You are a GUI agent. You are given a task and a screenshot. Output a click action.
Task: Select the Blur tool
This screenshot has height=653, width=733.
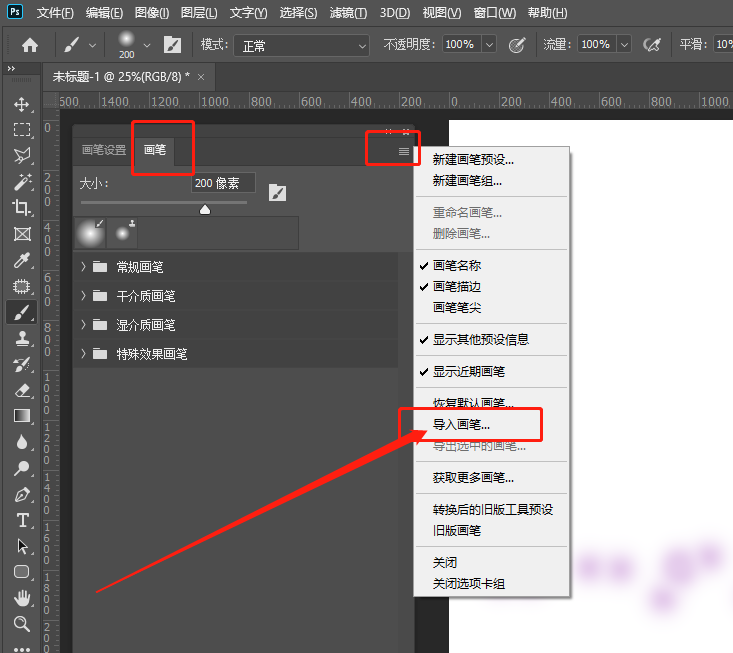tap(22, 442)
